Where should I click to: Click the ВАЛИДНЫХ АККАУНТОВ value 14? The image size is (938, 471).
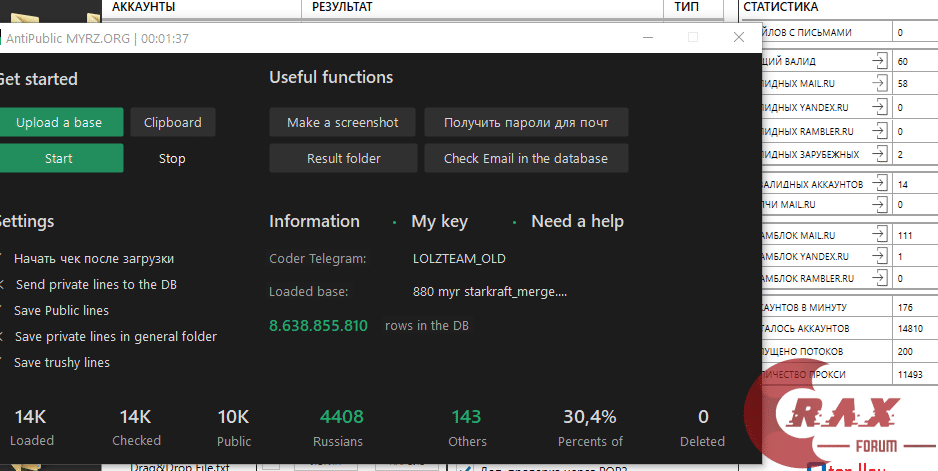pos(903,184)
